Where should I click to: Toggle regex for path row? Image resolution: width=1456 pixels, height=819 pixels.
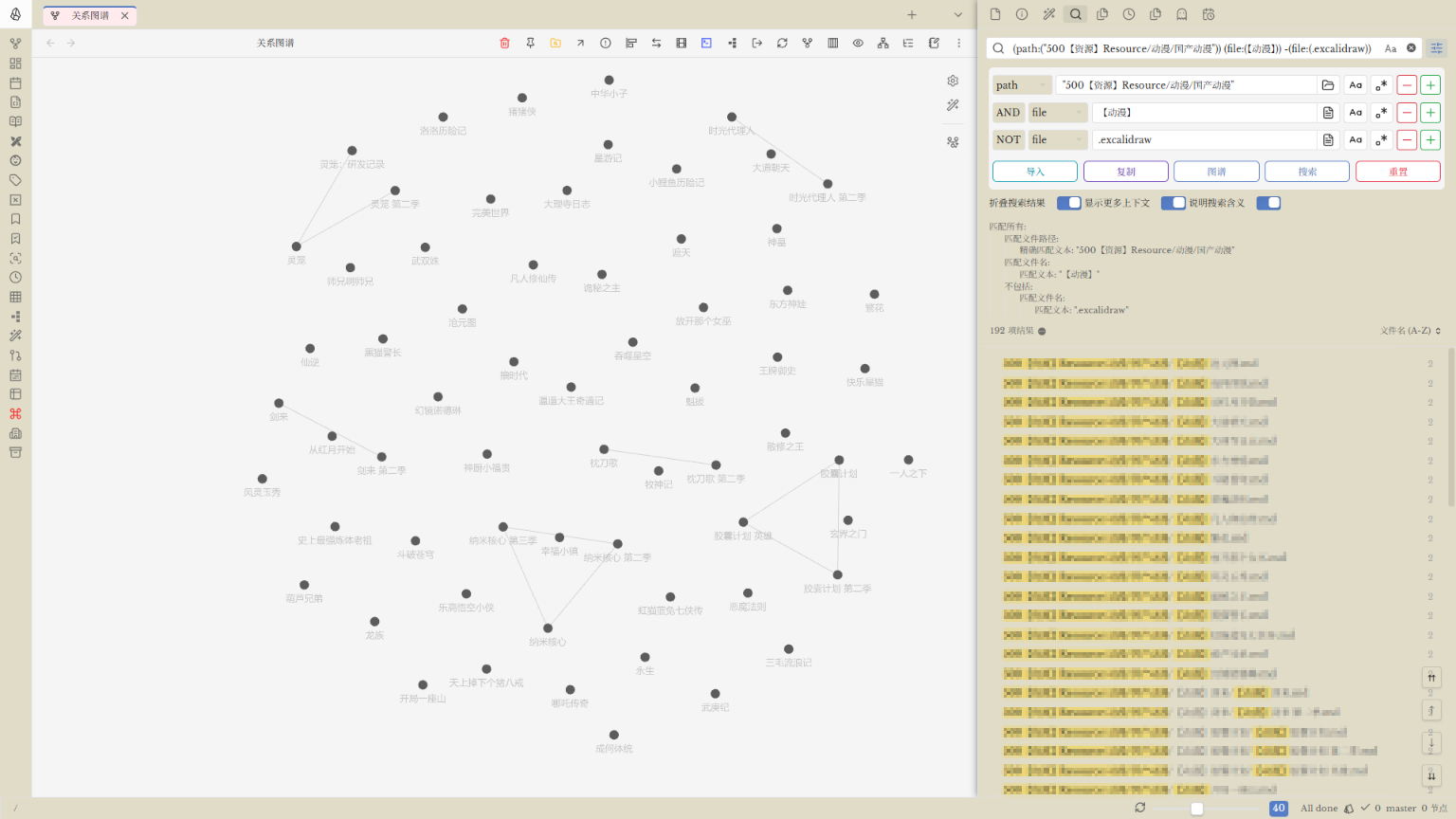(x=1381, y=85)
